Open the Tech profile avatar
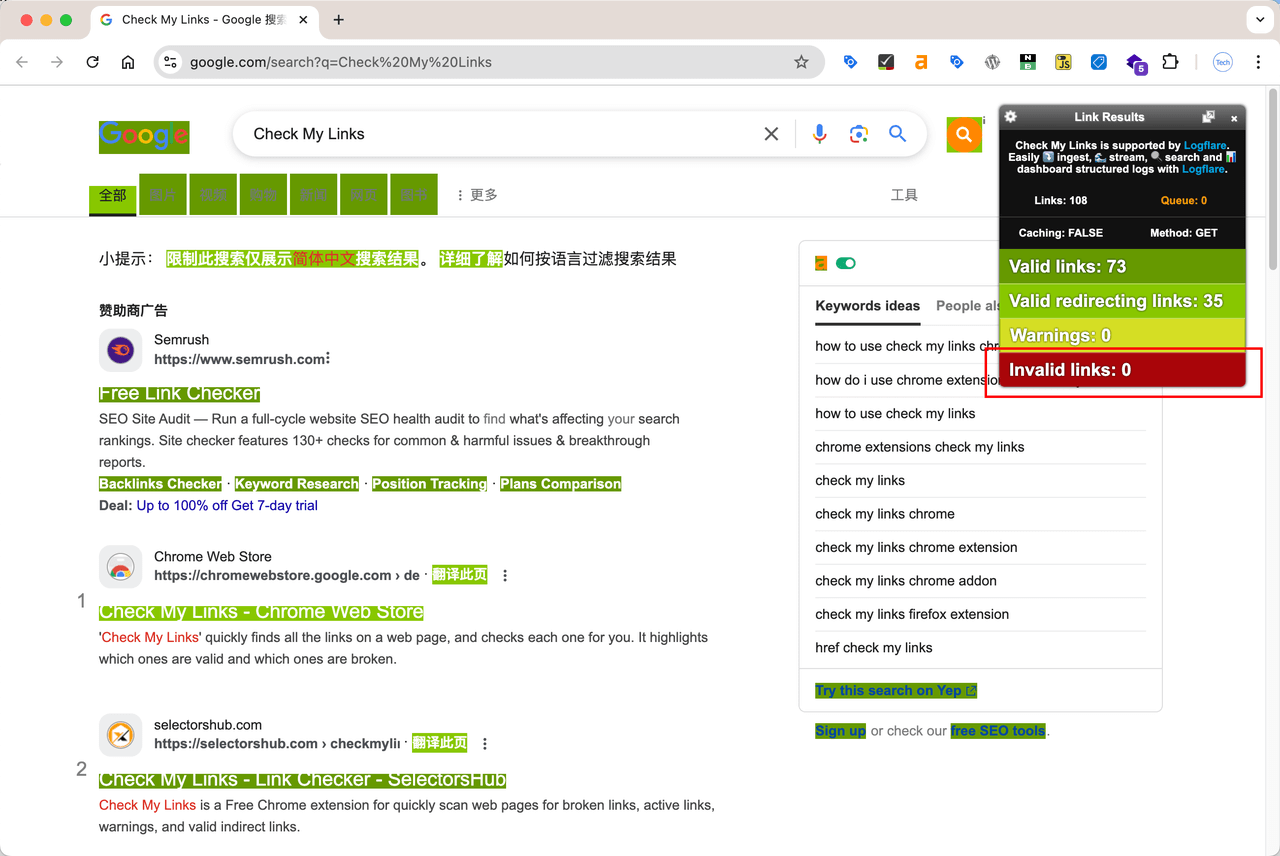The image size is (1280, 856). click(x=1222, y=62)
